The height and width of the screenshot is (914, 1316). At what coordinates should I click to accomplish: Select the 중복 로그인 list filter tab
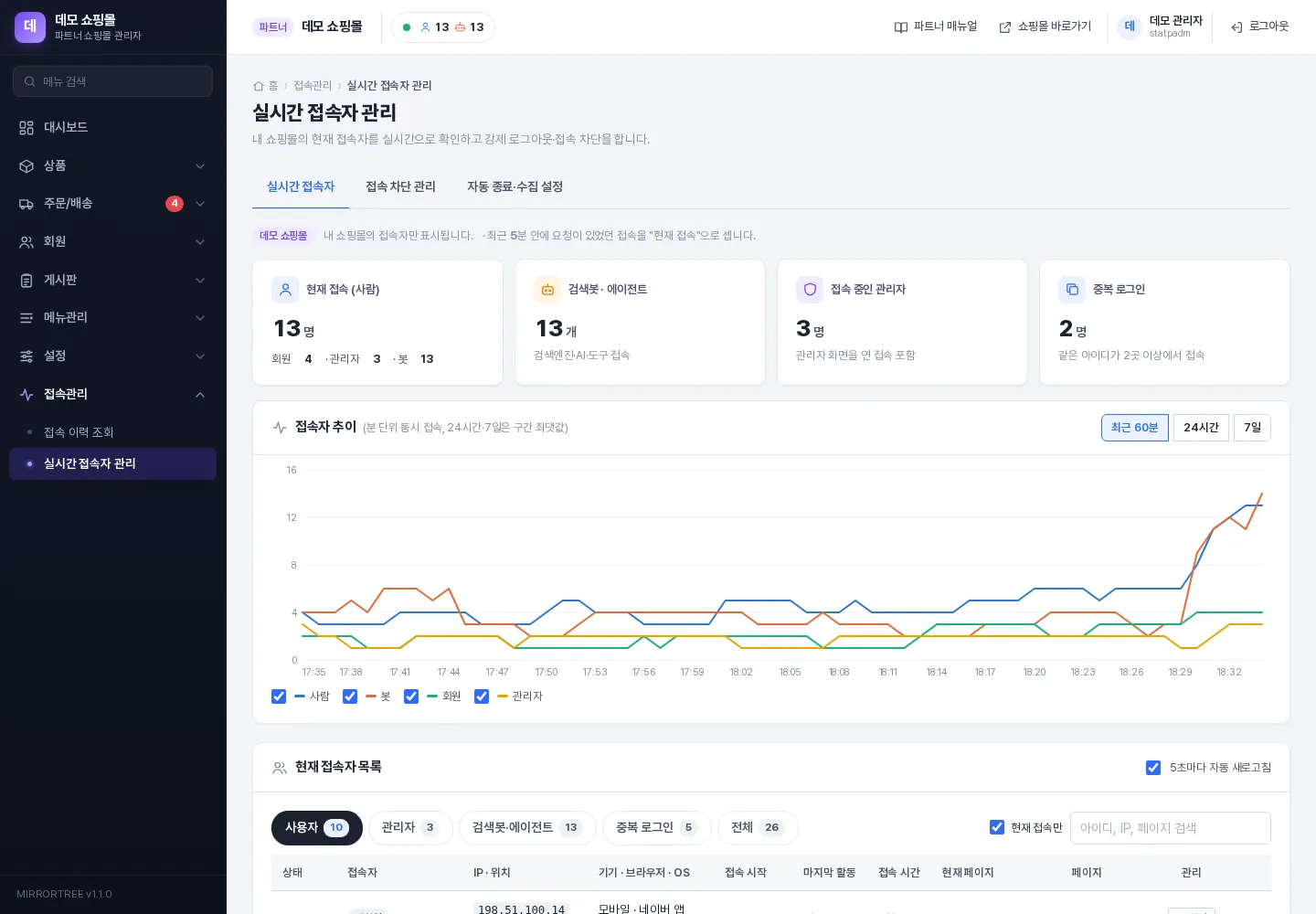pyautogui.click(x=656, y=828)
